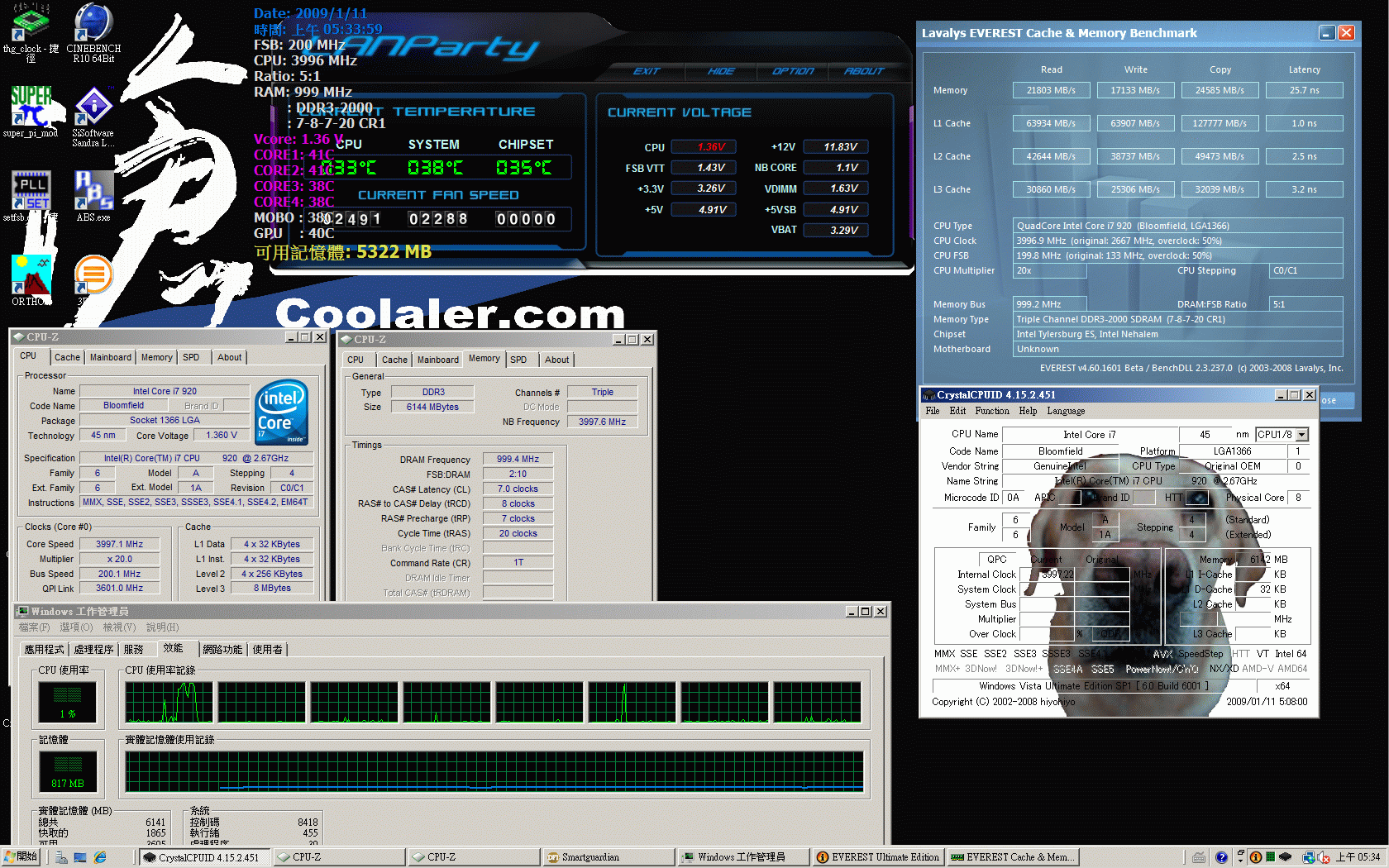The width and height of the screenshot is (1389, 868).
Task: Click CrystalCPUID title bar chip icon
Action: click(x=929, y=395)
